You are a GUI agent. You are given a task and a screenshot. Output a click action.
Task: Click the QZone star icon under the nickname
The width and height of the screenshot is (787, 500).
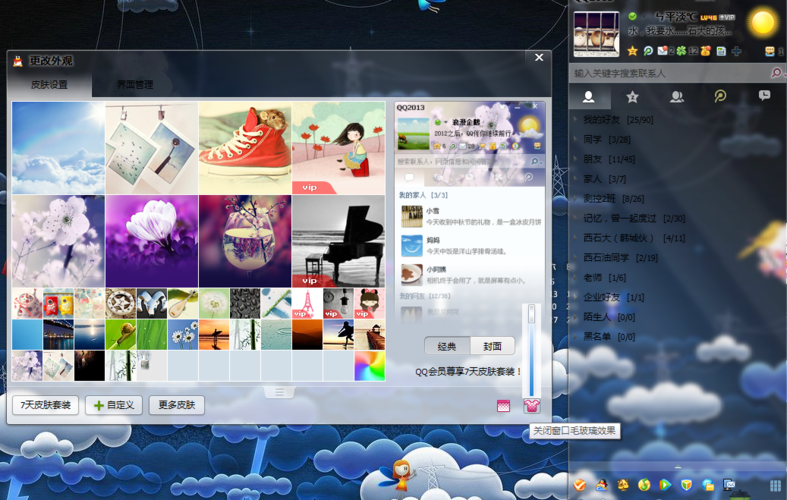pos(633,51)
